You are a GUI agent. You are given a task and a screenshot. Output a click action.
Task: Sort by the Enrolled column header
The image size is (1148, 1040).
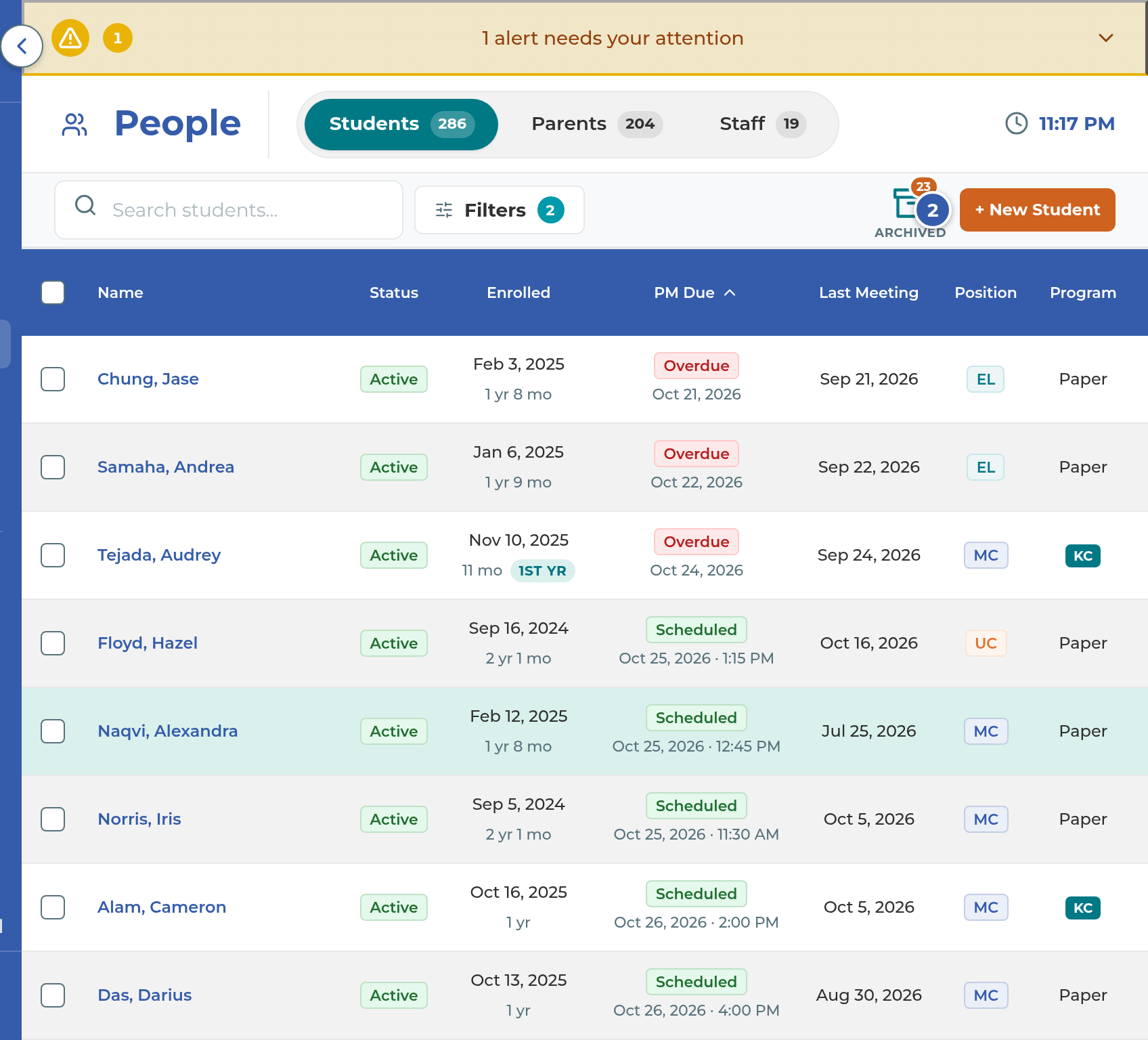tap(518, 292)
